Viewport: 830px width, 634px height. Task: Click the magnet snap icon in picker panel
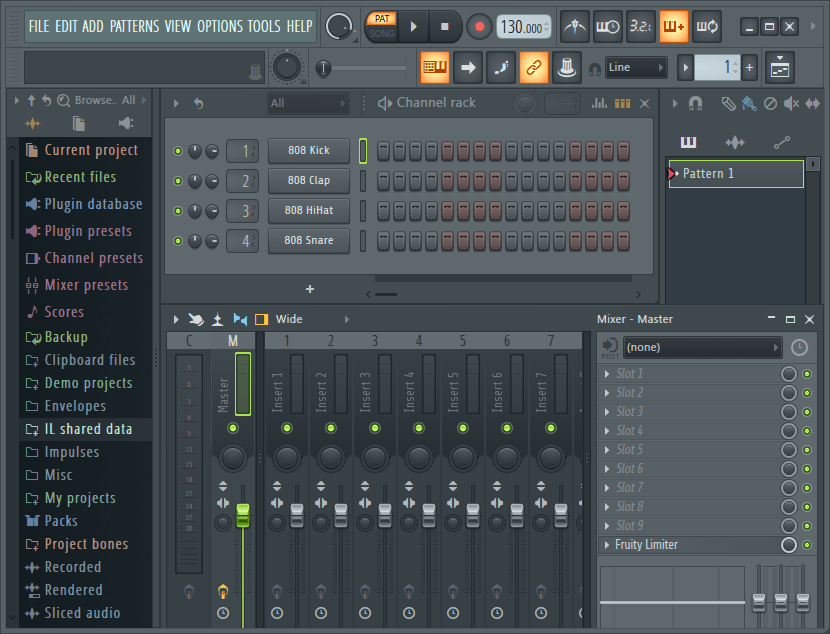(696, 103)
